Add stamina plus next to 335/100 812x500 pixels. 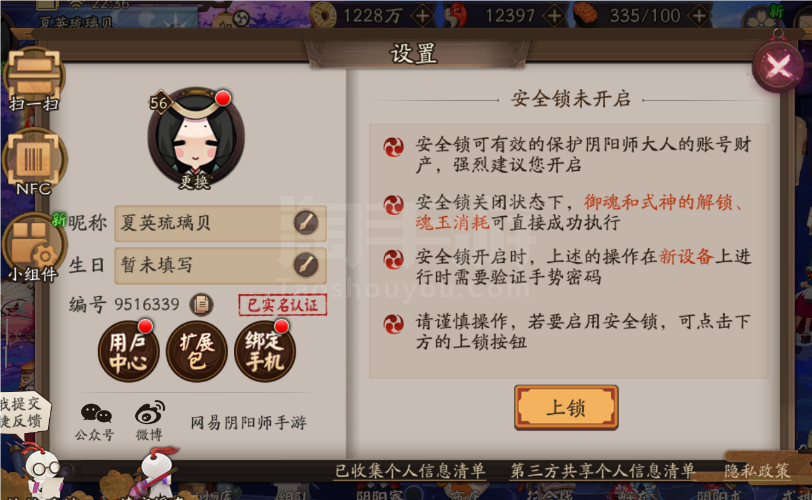pyautogui.click(x=699, y=16)
